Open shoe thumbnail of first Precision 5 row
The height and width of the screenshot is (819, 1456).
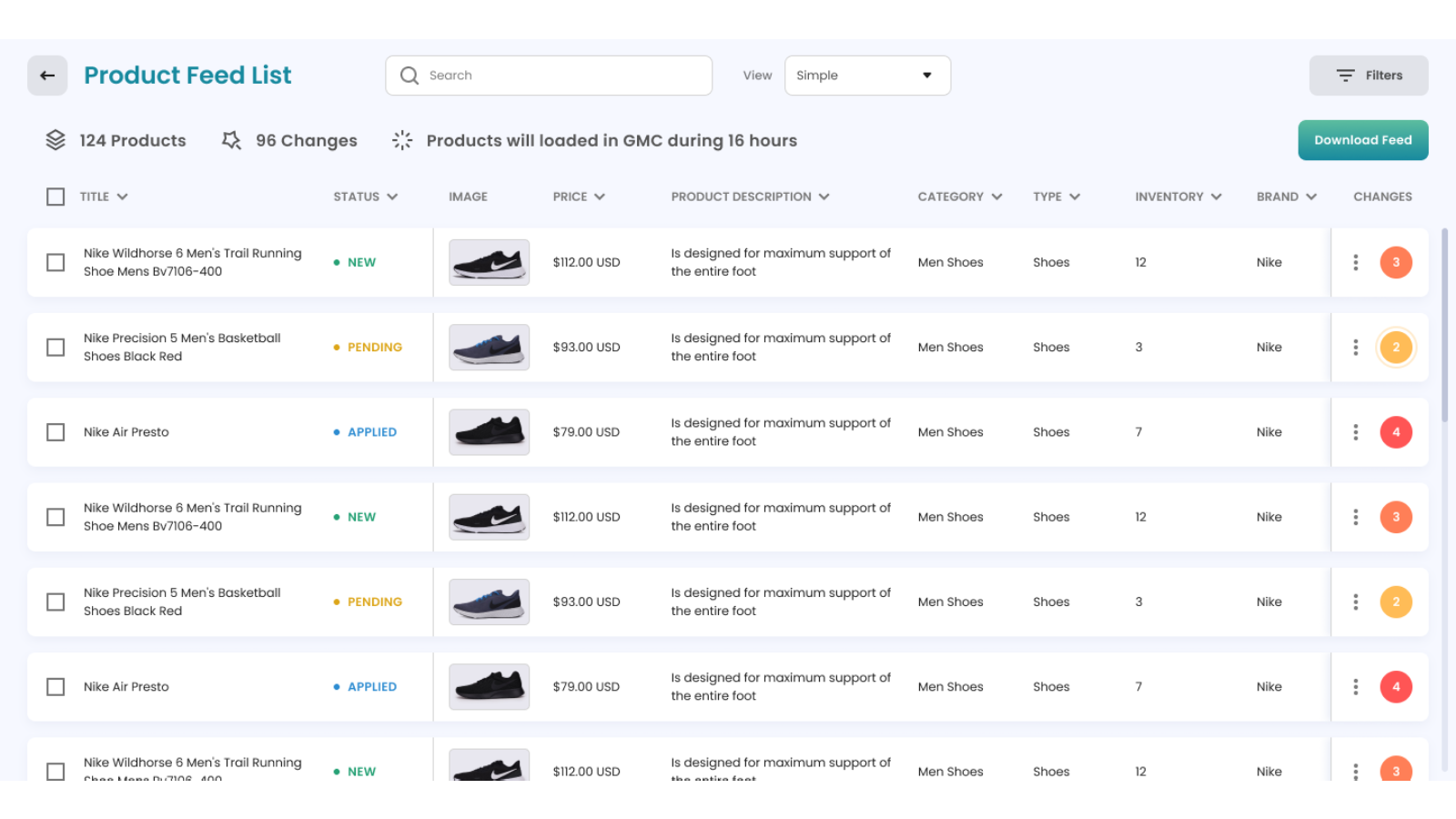point(490,347)
